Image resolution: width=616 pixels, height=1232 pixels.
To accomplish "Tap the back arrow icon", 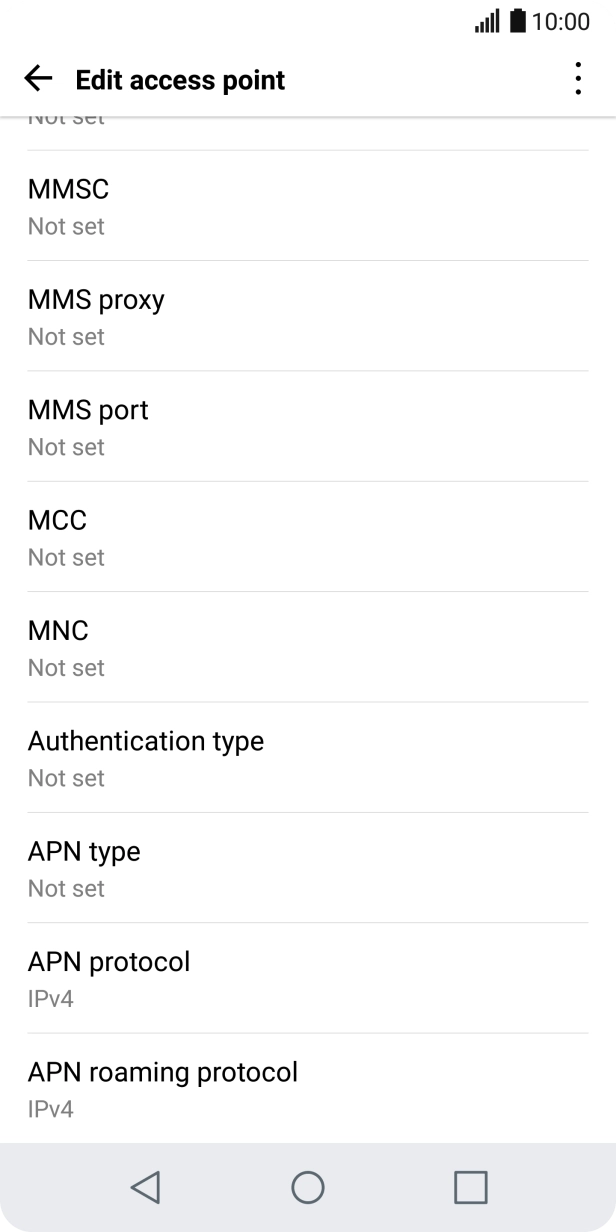I will [38, 79].
